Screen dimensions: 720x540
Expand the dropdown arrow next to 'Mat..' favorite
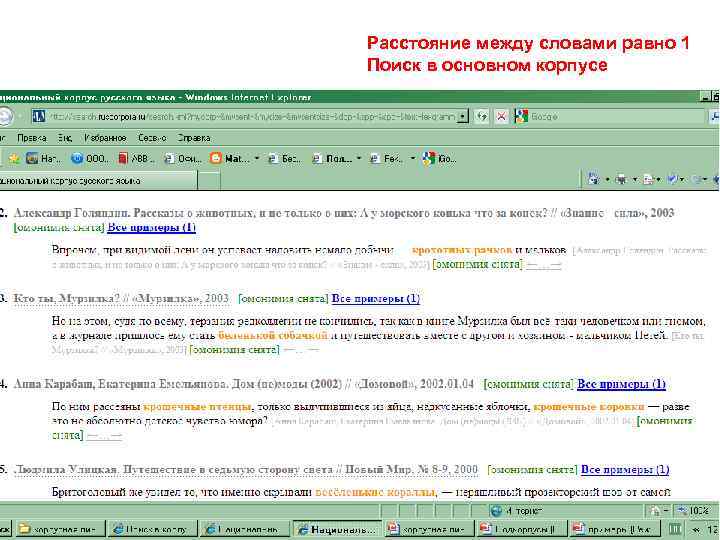pyautogui.click(x=257, y=159)
